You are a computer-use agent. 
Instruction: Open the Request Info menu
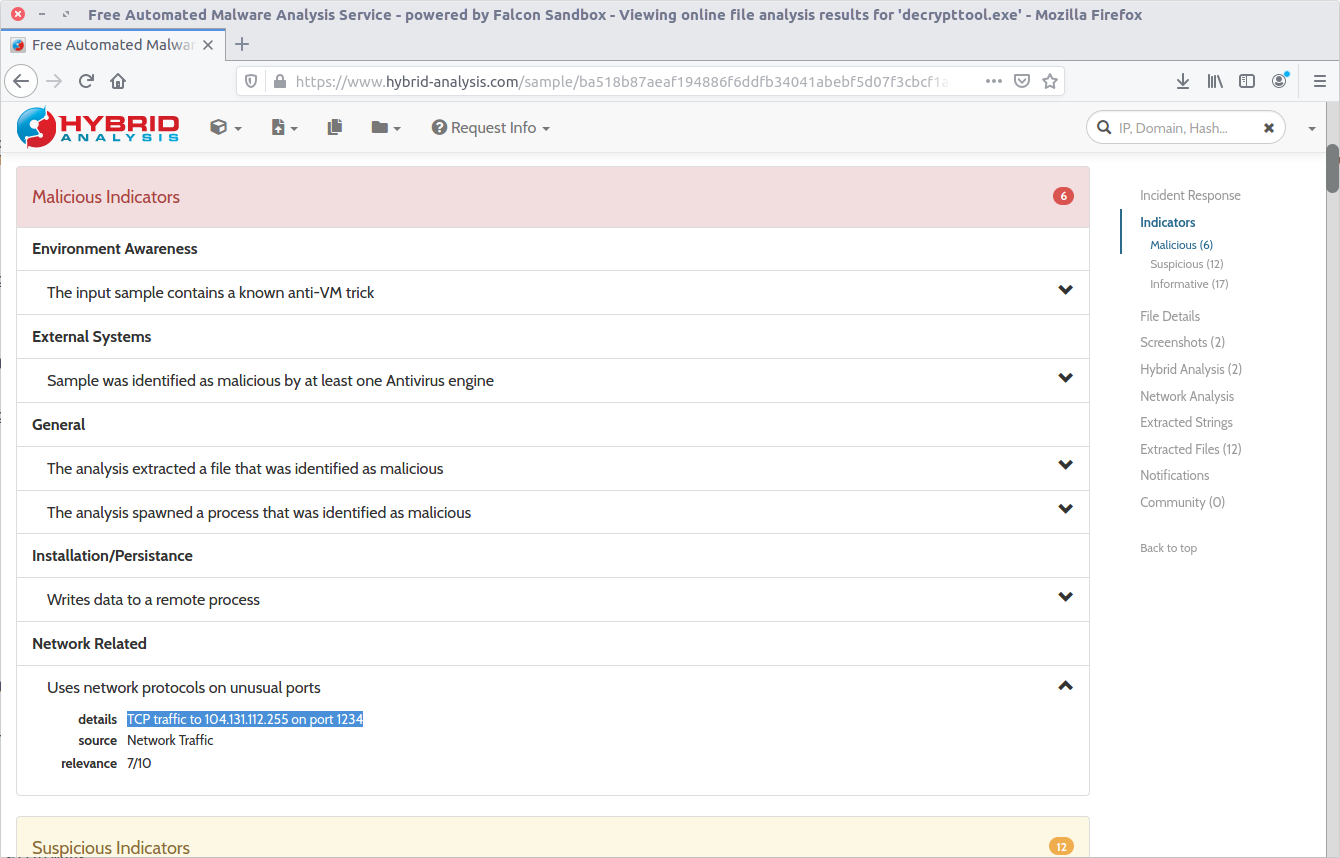click(490, 128)
